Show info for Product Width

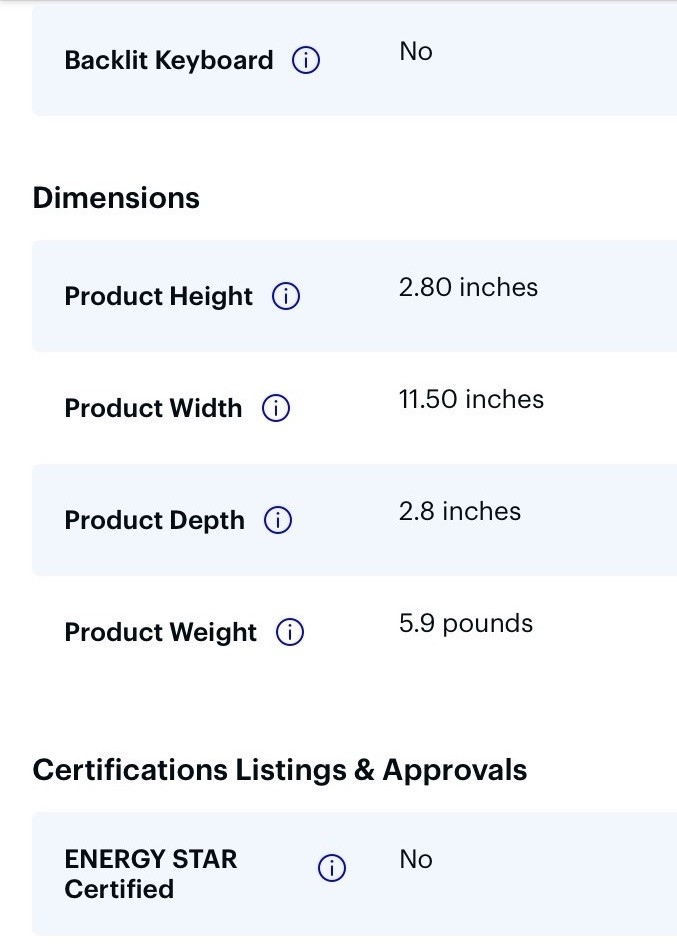[276, 408]
